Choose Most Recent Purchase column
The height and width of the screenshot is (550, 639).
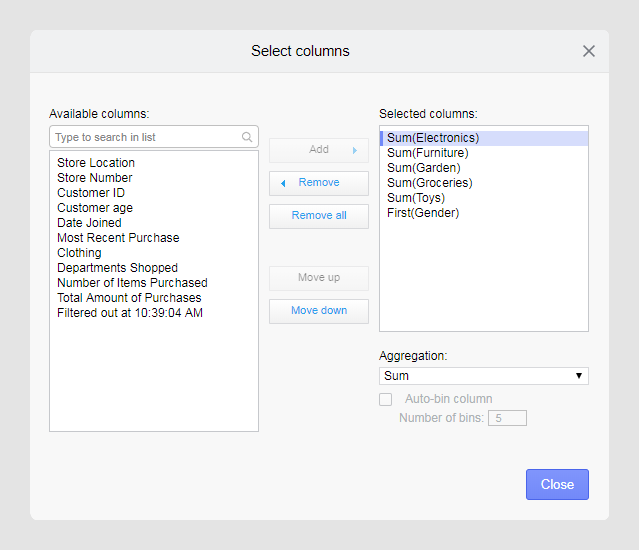click(118, 238)
